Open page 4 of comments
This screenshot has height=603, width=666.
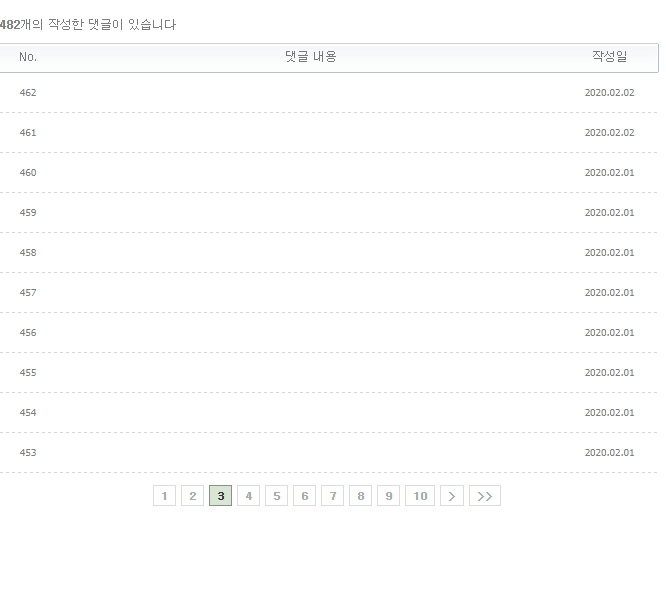click(x=248, y=496)
